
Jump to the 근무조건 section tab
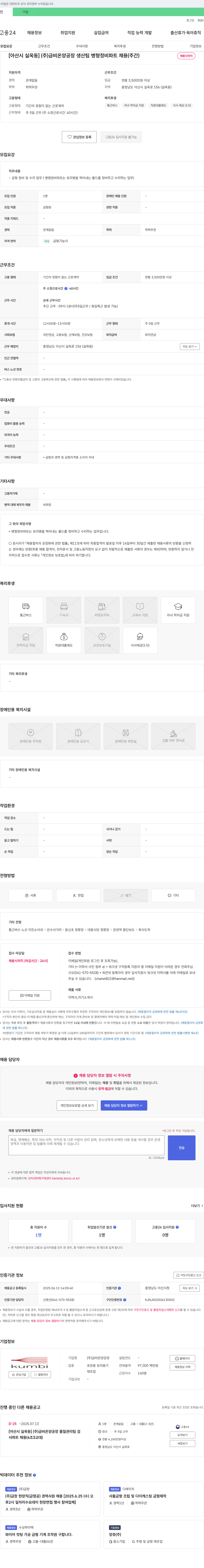tap(44, 46)
